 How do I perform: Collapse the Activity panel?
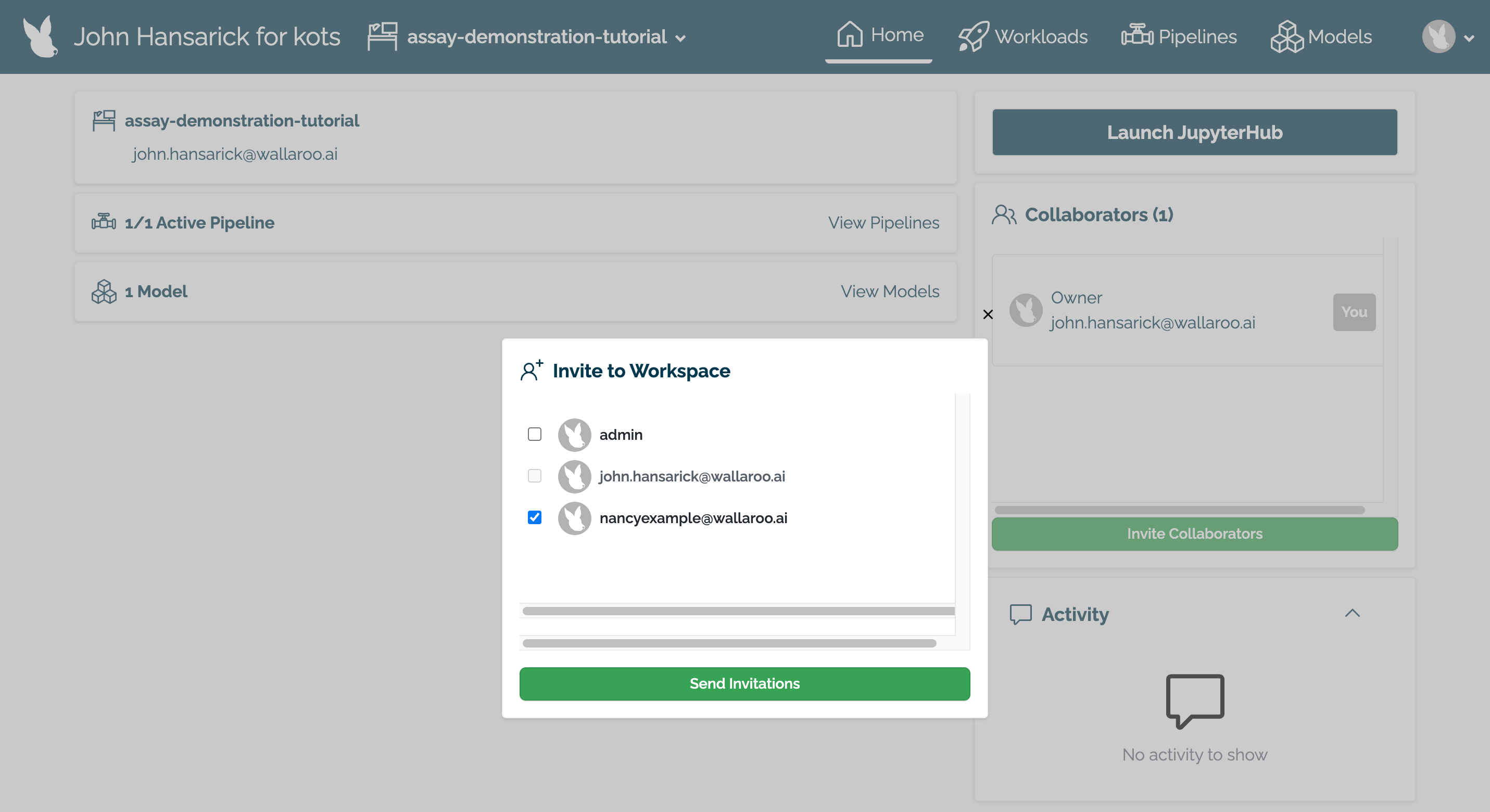pyautogui.click(x=1352, y=613)
